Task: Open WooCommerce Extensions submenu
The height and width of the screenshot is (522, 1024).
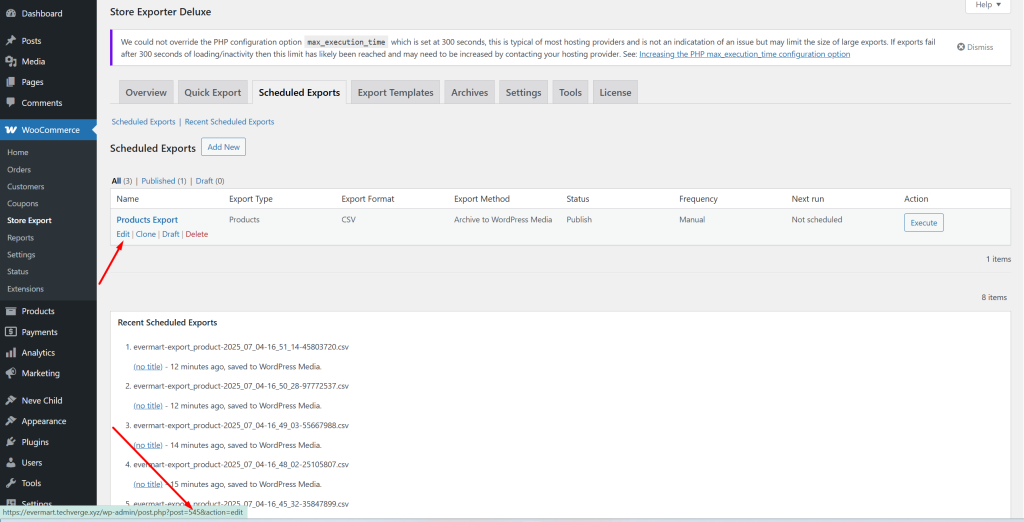Action: pos(25,289)
